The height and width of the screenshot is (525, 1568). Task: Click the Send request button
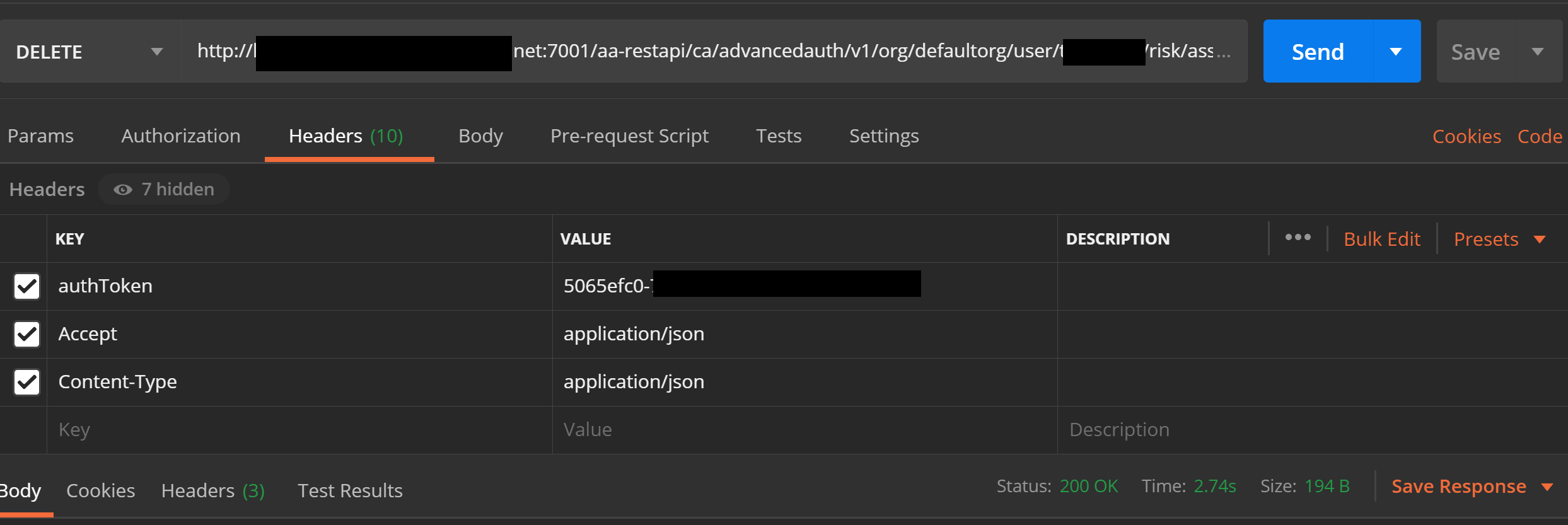point(1318,52)
